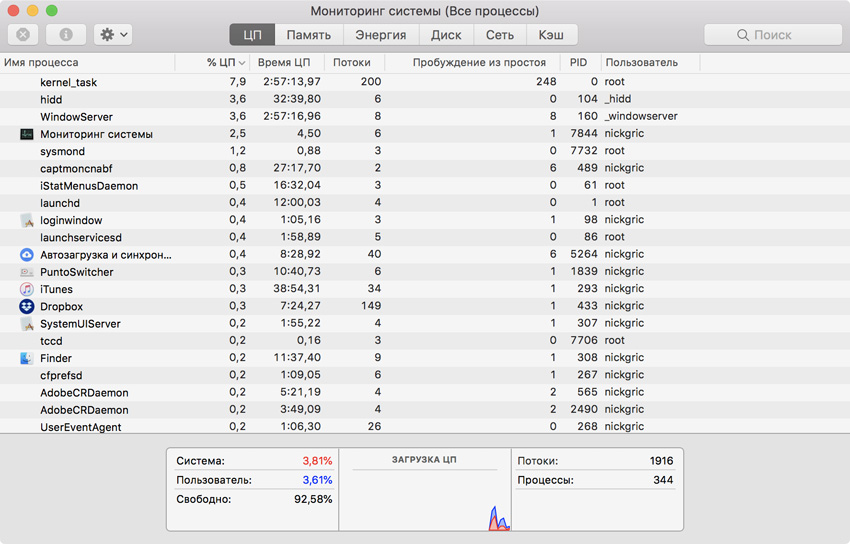Sort by Имя процесса column header
Screen dimensions: 850x544
coord(60,62)
